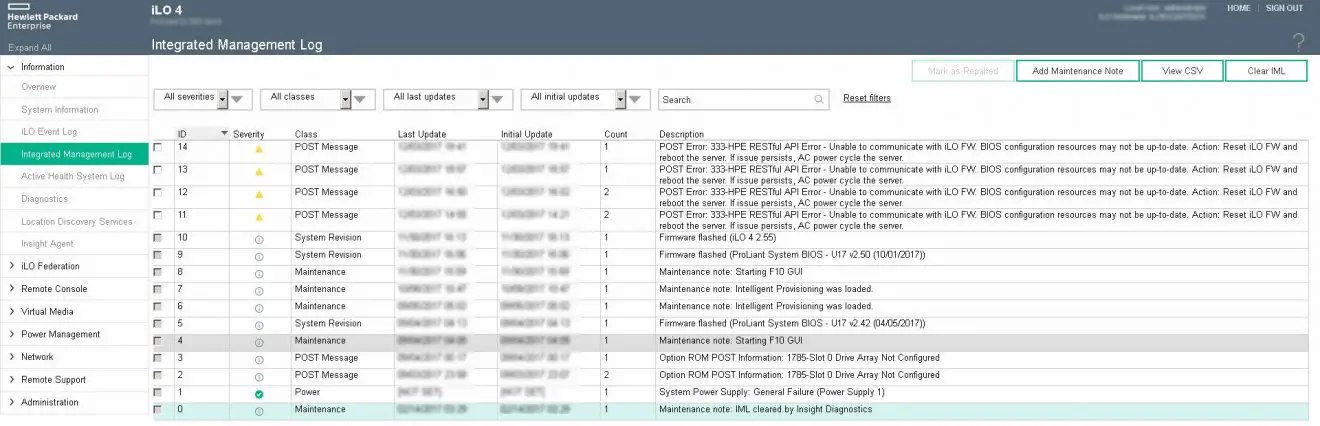Click into the Search input field

[735, 100]
